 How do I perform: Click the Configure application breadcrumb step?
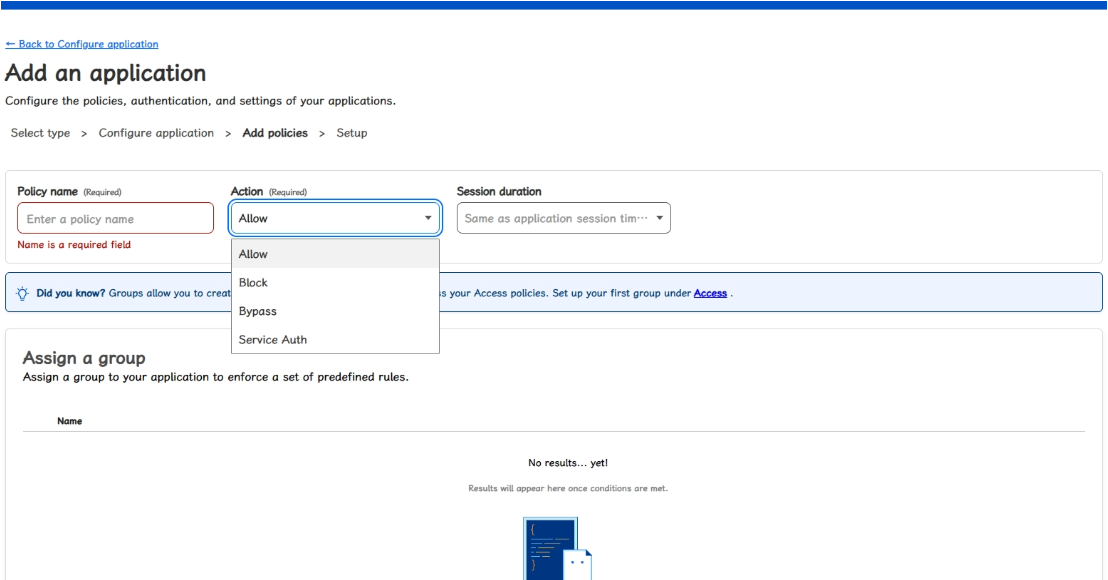(x=156, y=133)
